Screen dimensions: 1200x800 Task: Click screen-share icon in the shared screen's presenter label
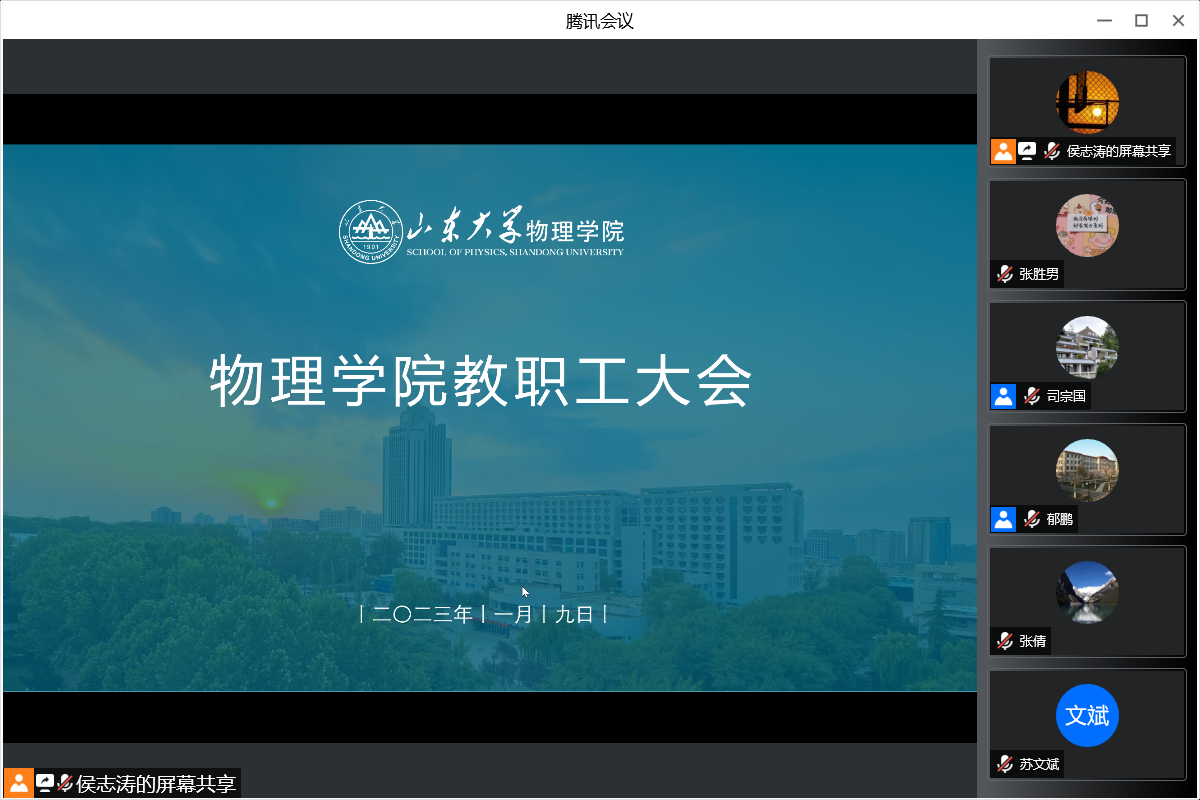click(45, 783)
